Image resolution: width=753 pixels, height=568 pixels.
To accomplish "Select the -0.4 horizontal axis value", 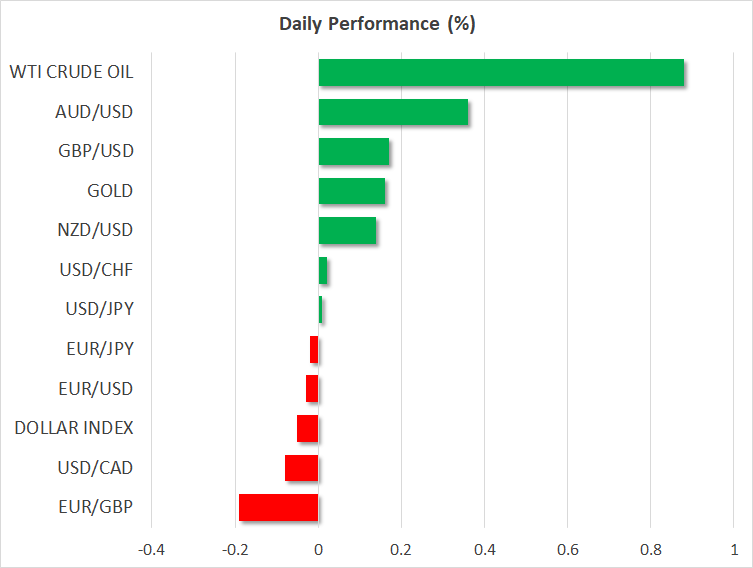I will [x=152, y=549].
